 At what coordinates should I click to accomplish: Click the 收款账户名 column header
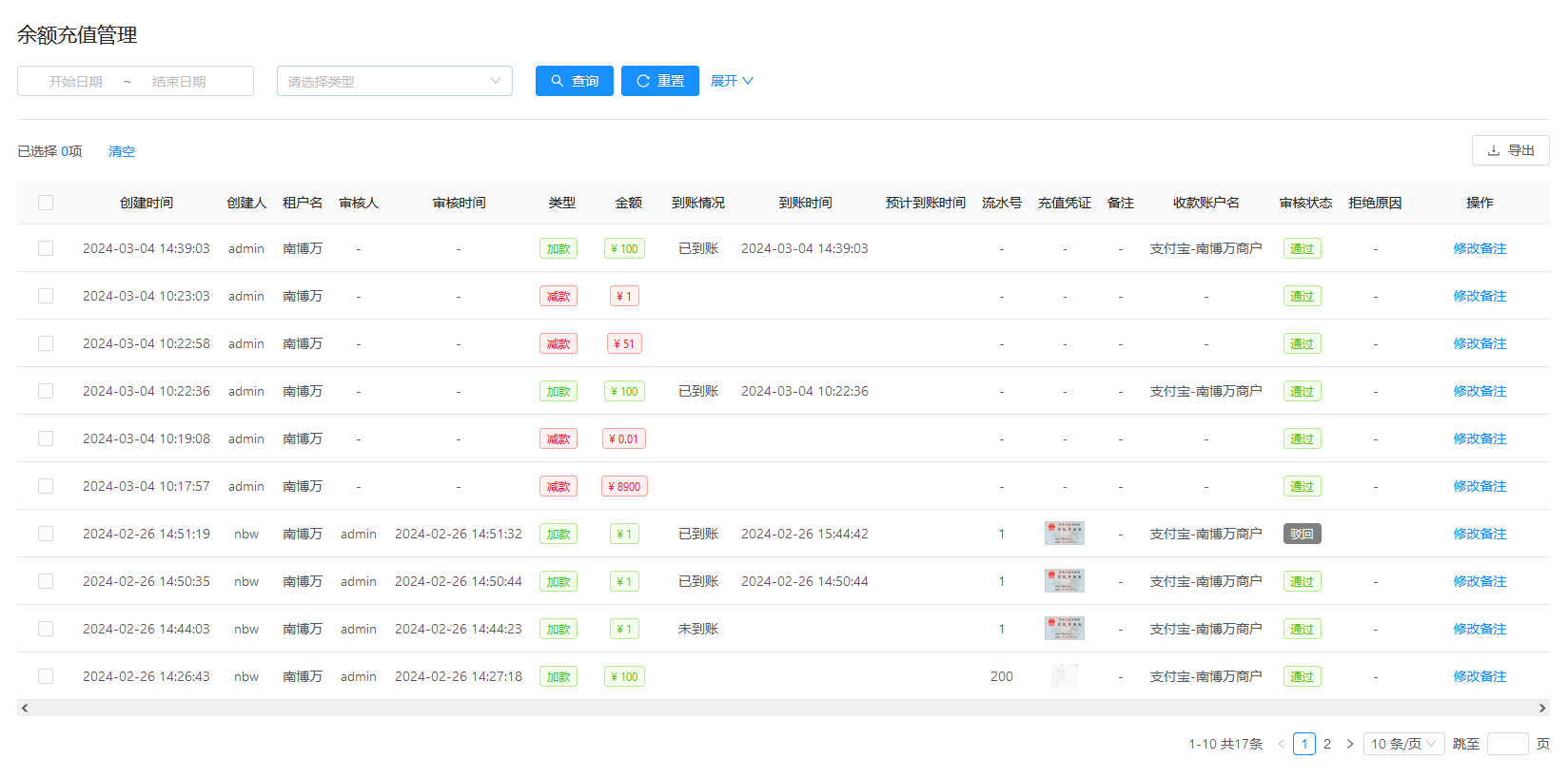(x=1206, y=203)
